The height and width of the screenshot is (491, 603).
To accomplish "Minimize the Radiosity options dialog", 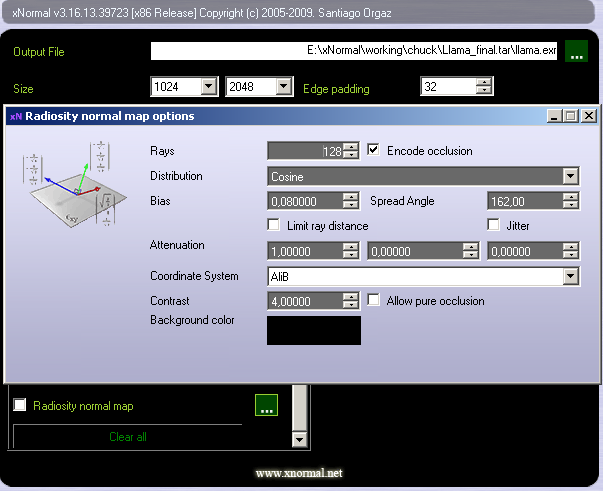I will pos(555,116).
